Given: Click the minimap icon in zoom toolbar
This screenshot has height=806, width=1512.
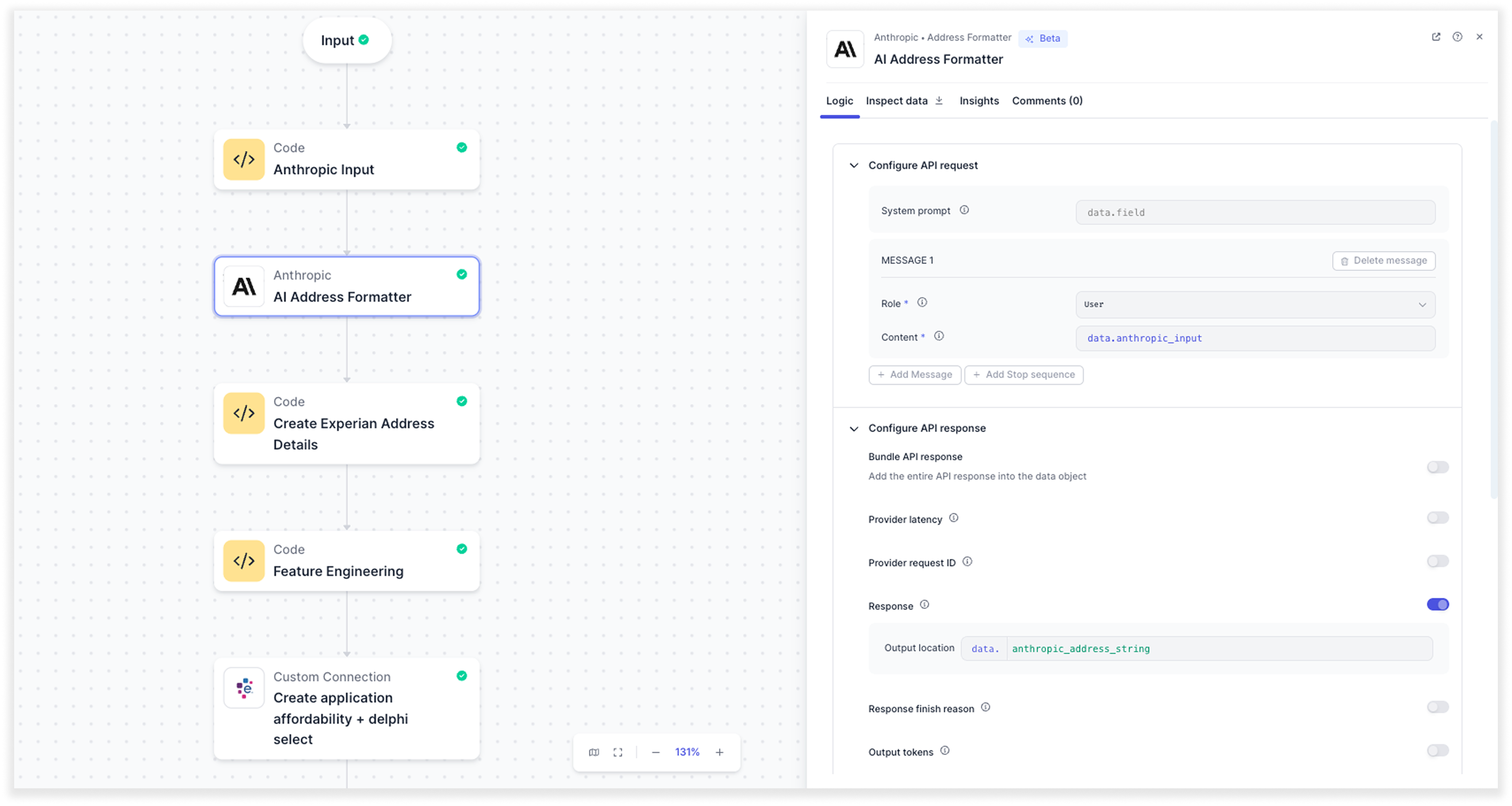Looking at the screenshot, I should pyautogui.click(x=594, y=752).
